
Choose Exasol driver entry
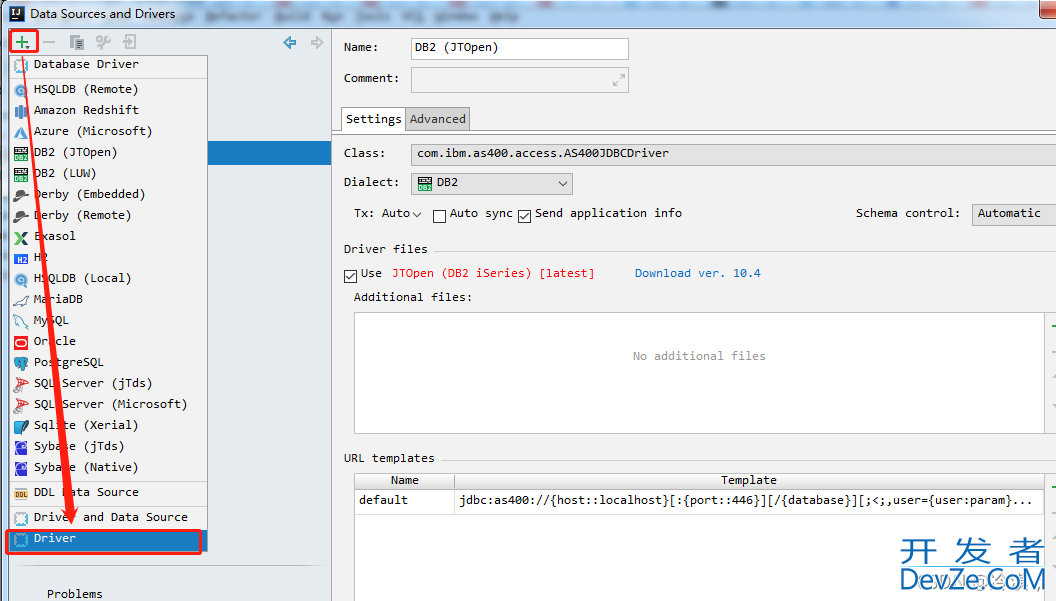(109, 236)
